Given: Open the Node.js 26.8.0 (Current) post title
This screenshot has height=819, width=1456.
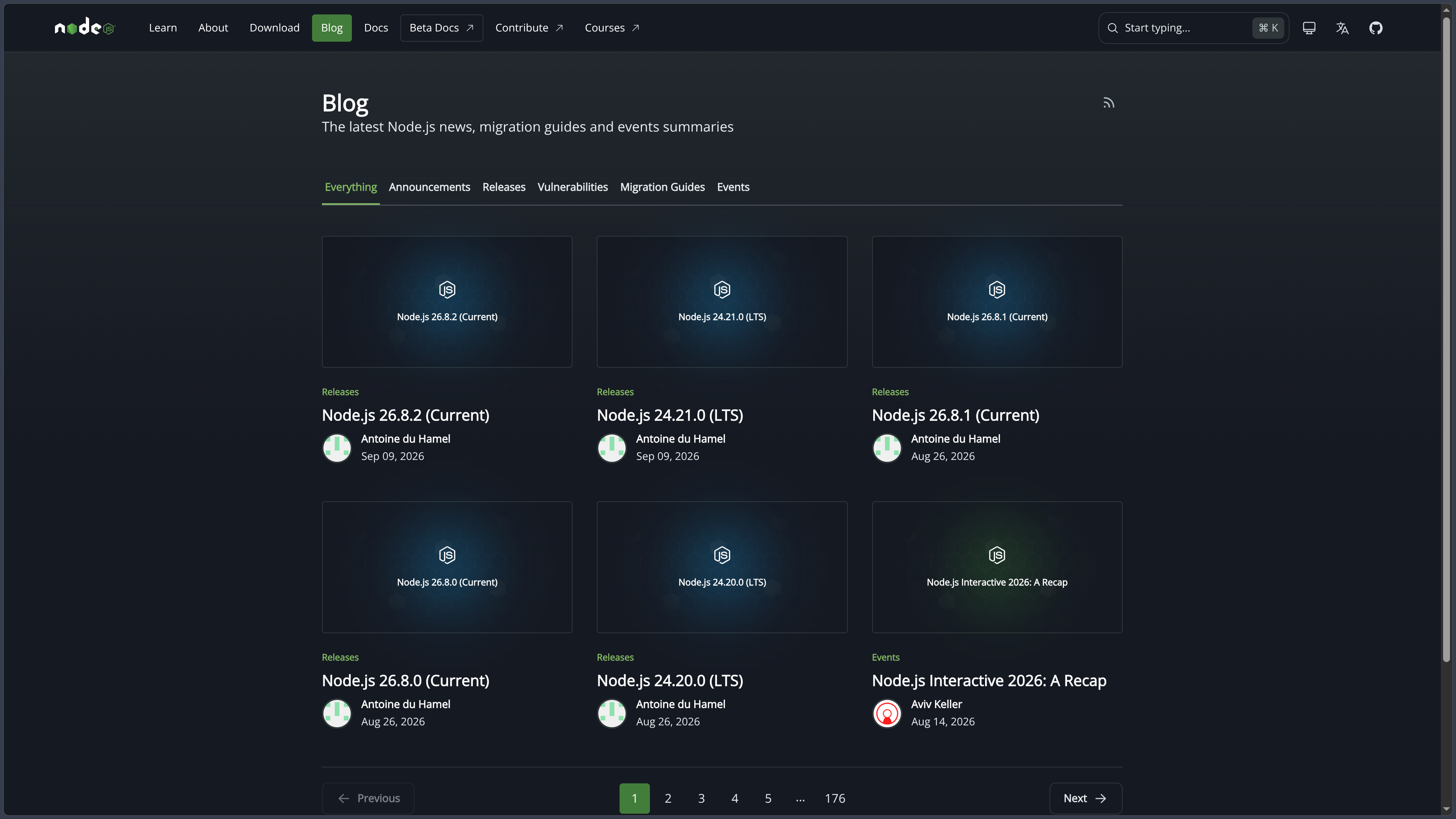Looking at the screenshot, I should point(405,681).
